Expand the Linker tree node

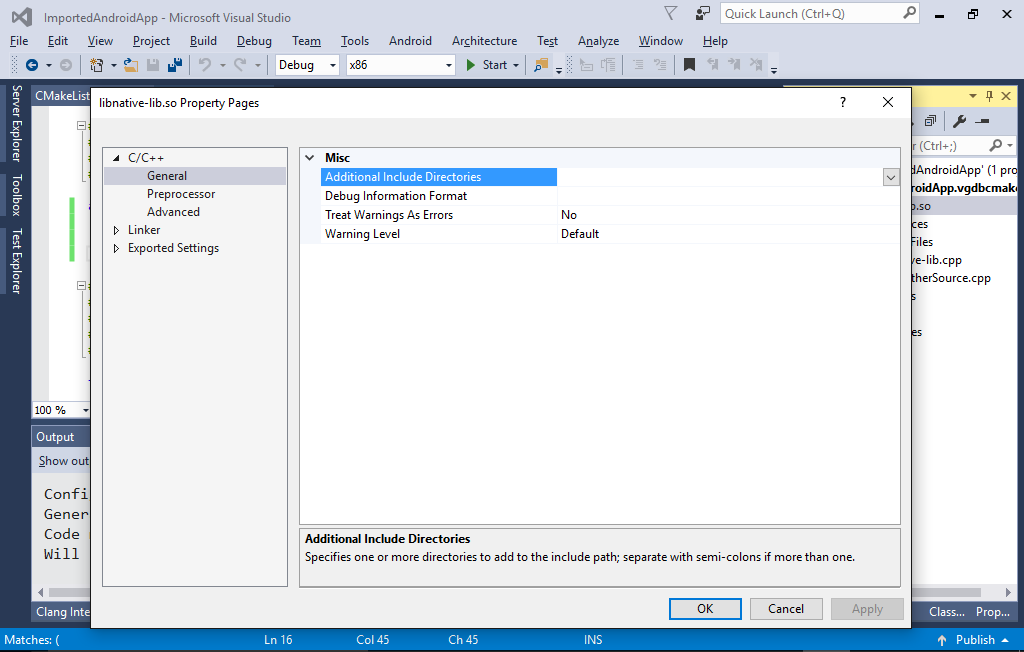[x=116, y=230]
